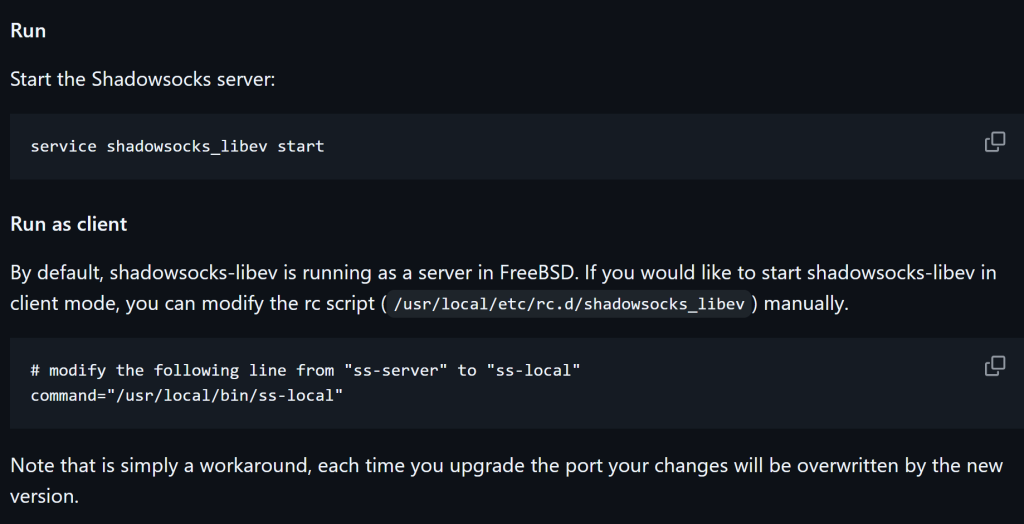Click the "Start the Shadowsocks server:" text
1024x524 pixels.
coord(142,78)
